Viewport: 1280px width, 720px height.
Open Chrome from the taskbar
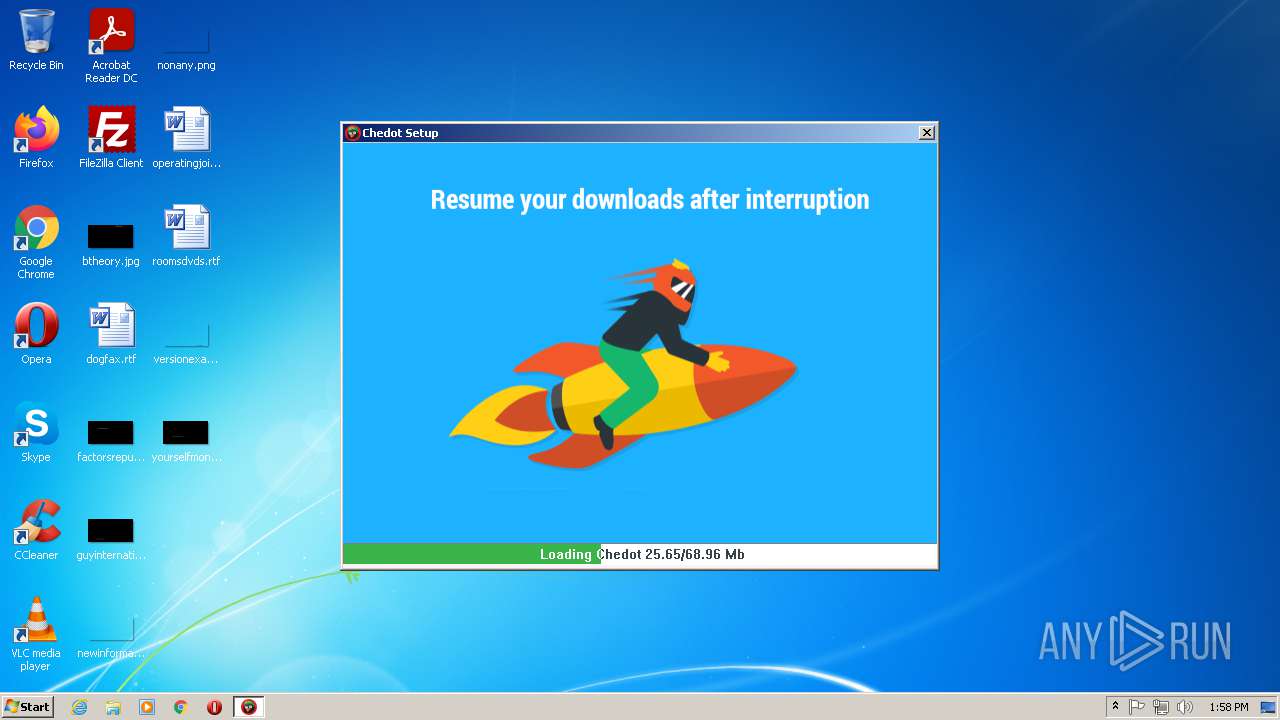(x=181, y=707)
